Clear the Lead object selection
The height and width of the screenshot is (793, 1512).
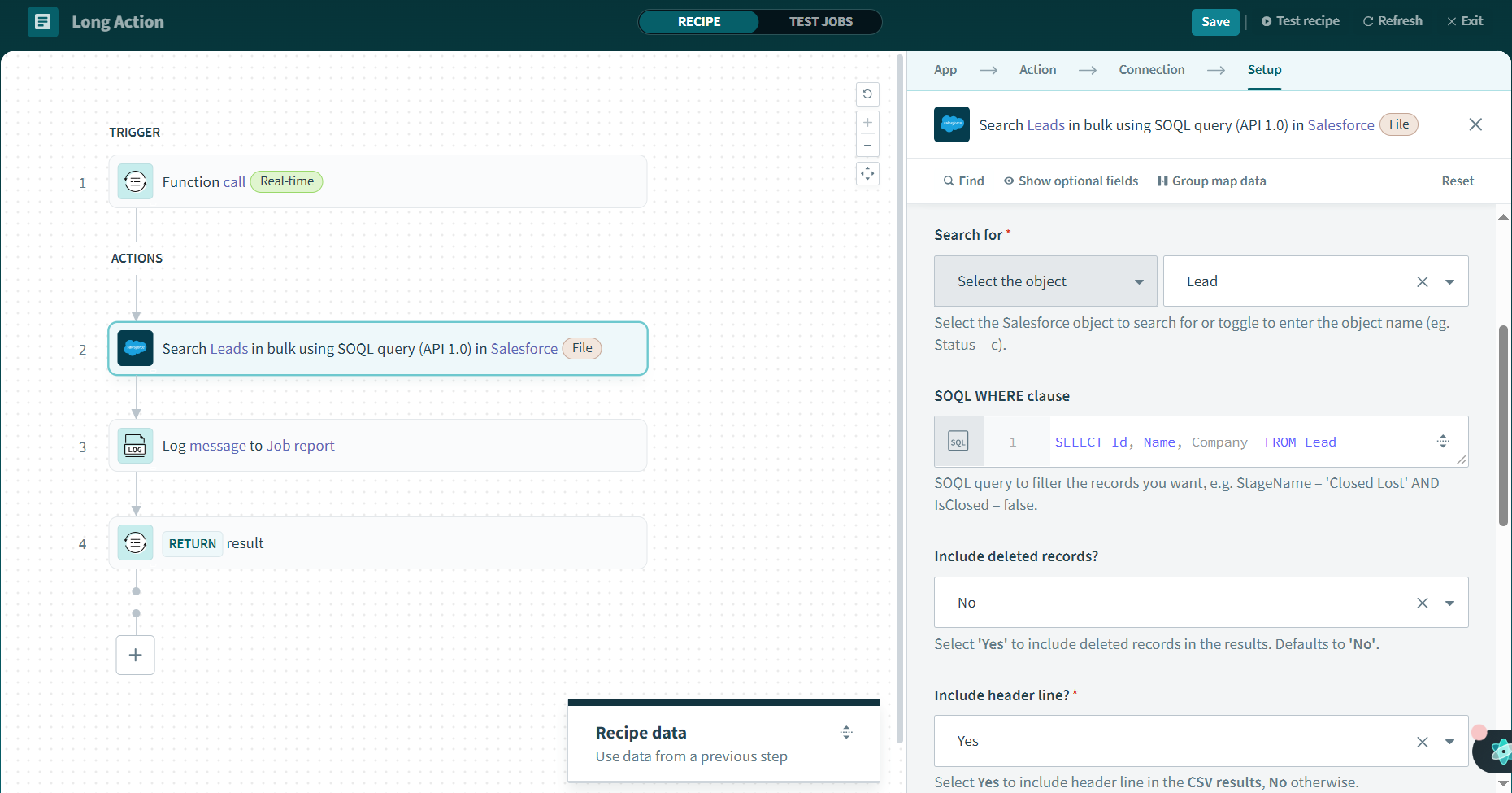[1423, 281]
